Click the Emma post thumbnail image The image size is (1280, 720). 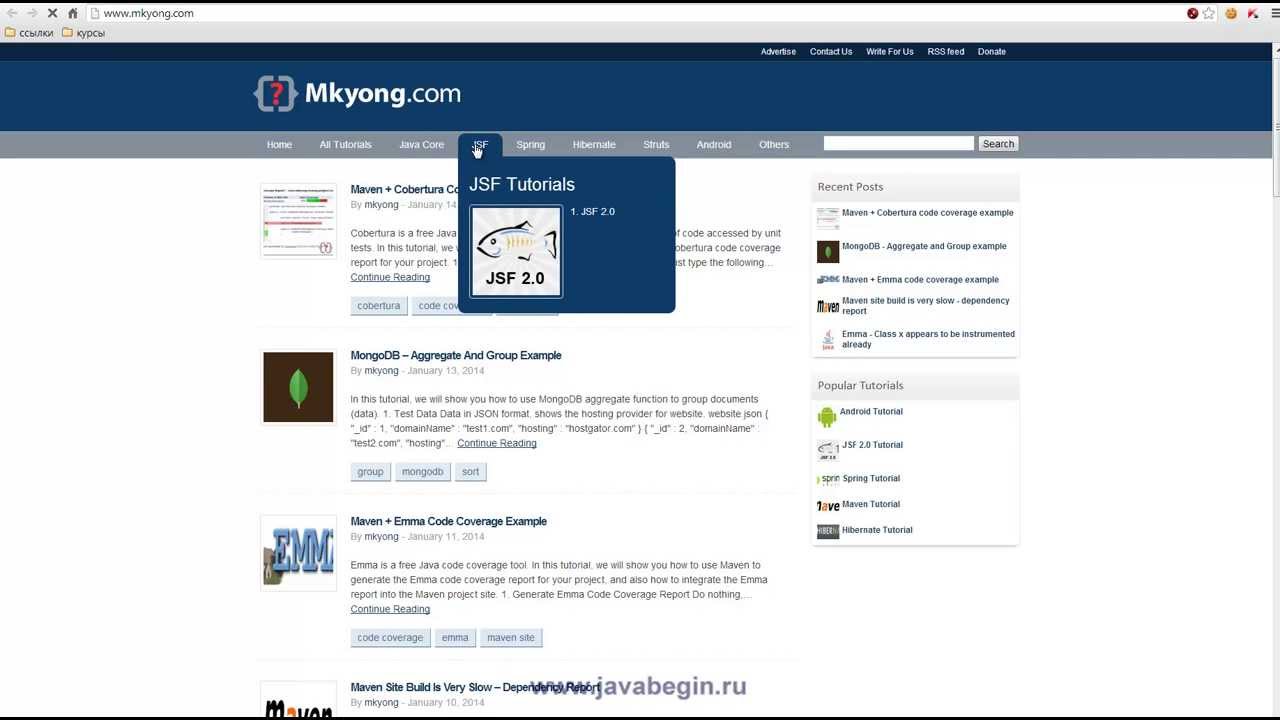298,553
